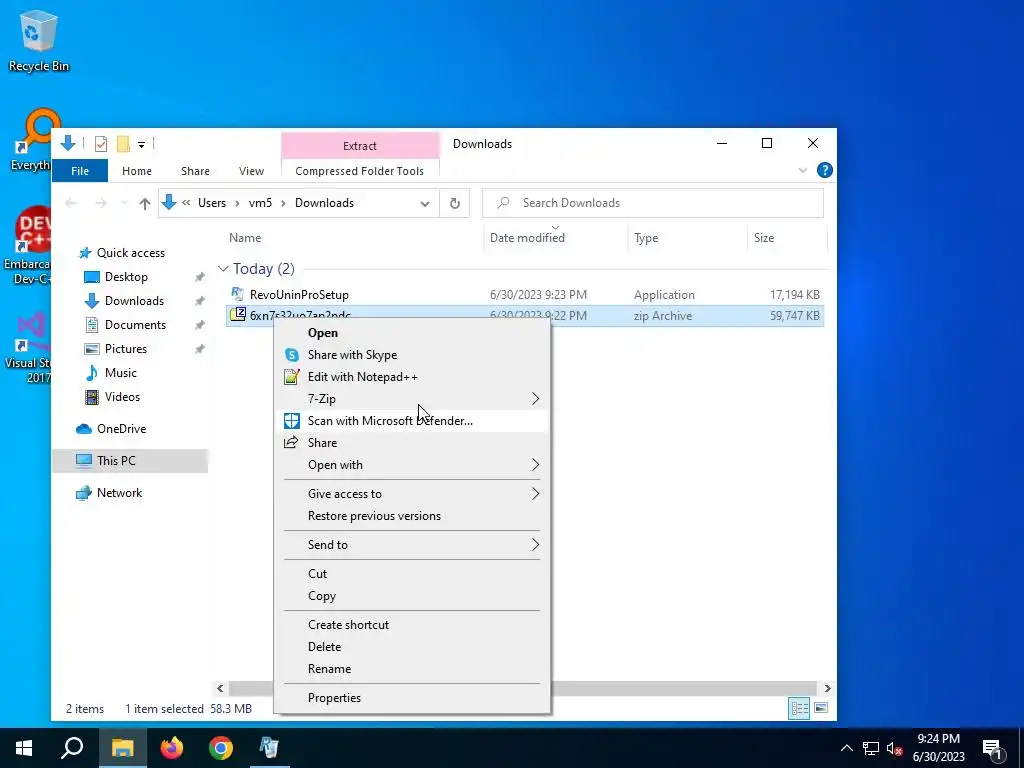Click horizontal scrollbar right arrow
1024x768 pixels.
click(827, 688)
